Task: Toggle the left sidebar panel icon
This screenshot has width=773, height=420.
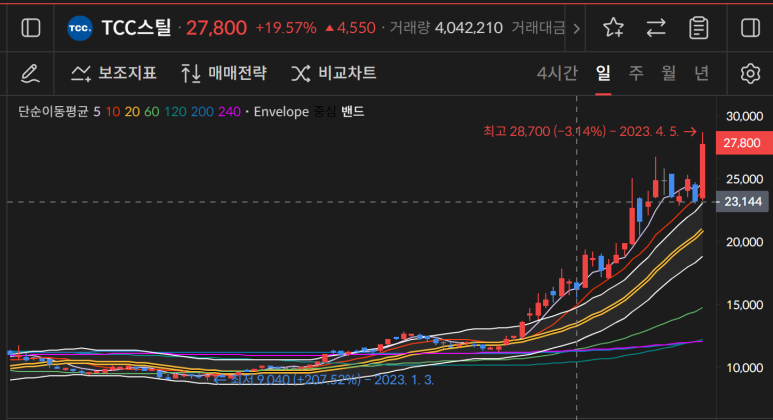Action: [31, 28]
